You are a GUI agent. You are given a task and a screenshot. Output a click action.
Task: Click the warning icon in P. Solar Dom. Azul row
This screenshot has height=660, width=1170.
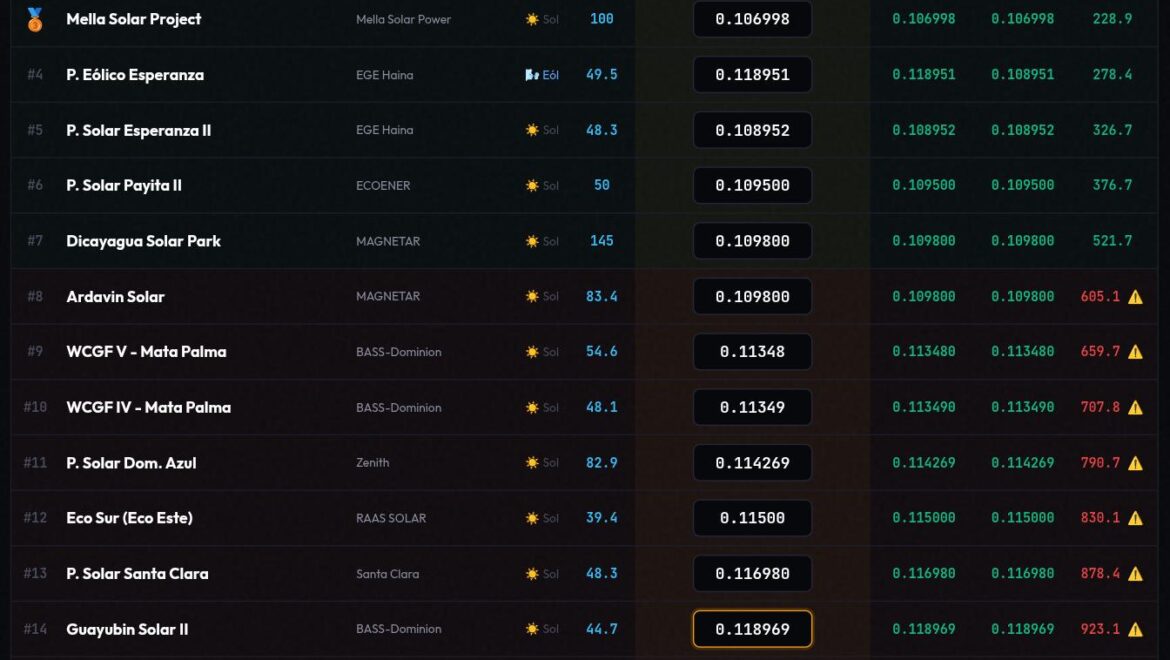1135,463
